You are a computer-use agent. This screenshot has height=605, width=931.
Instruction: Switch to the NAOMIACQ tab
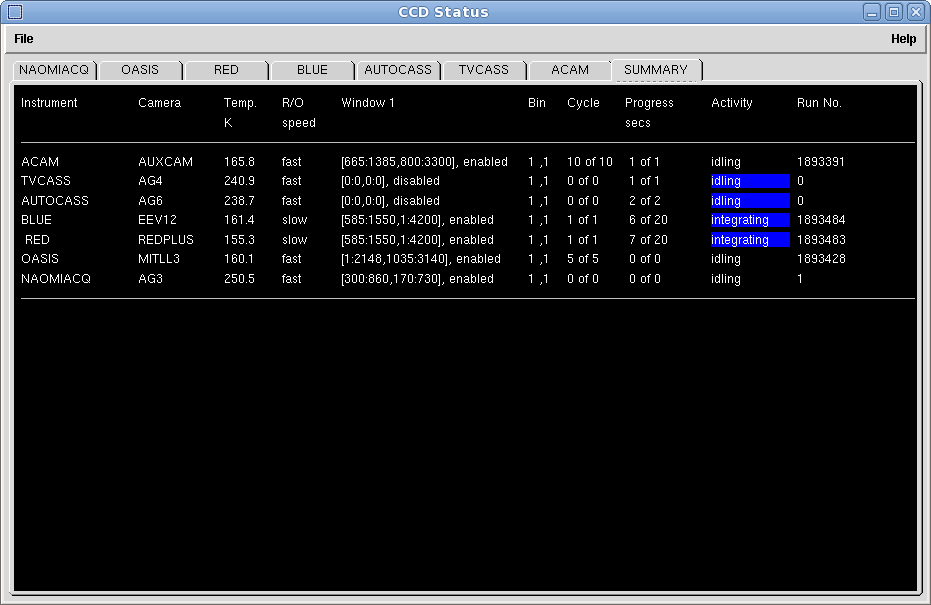54,70
